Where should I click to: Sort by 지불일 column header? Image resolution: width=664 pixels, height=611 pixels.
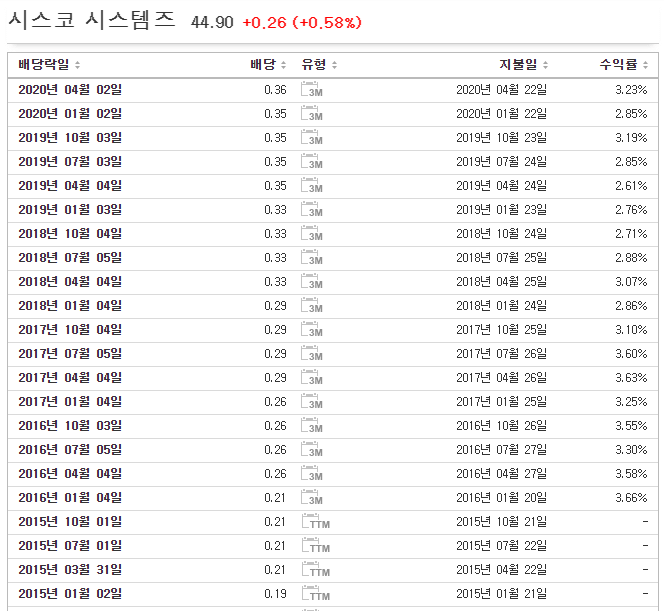pyautogui.click(x=523, y=65)
